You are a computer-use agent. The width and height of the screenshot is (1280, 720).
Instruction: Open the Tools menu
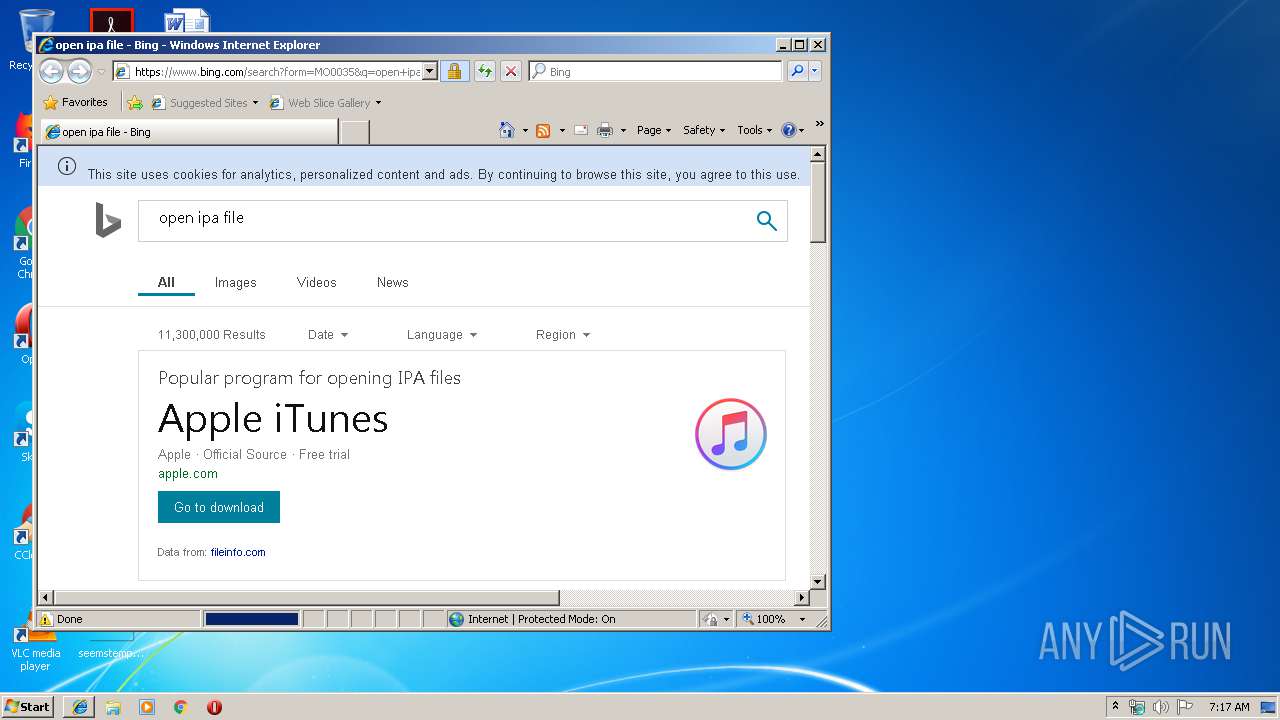[755, 130]
